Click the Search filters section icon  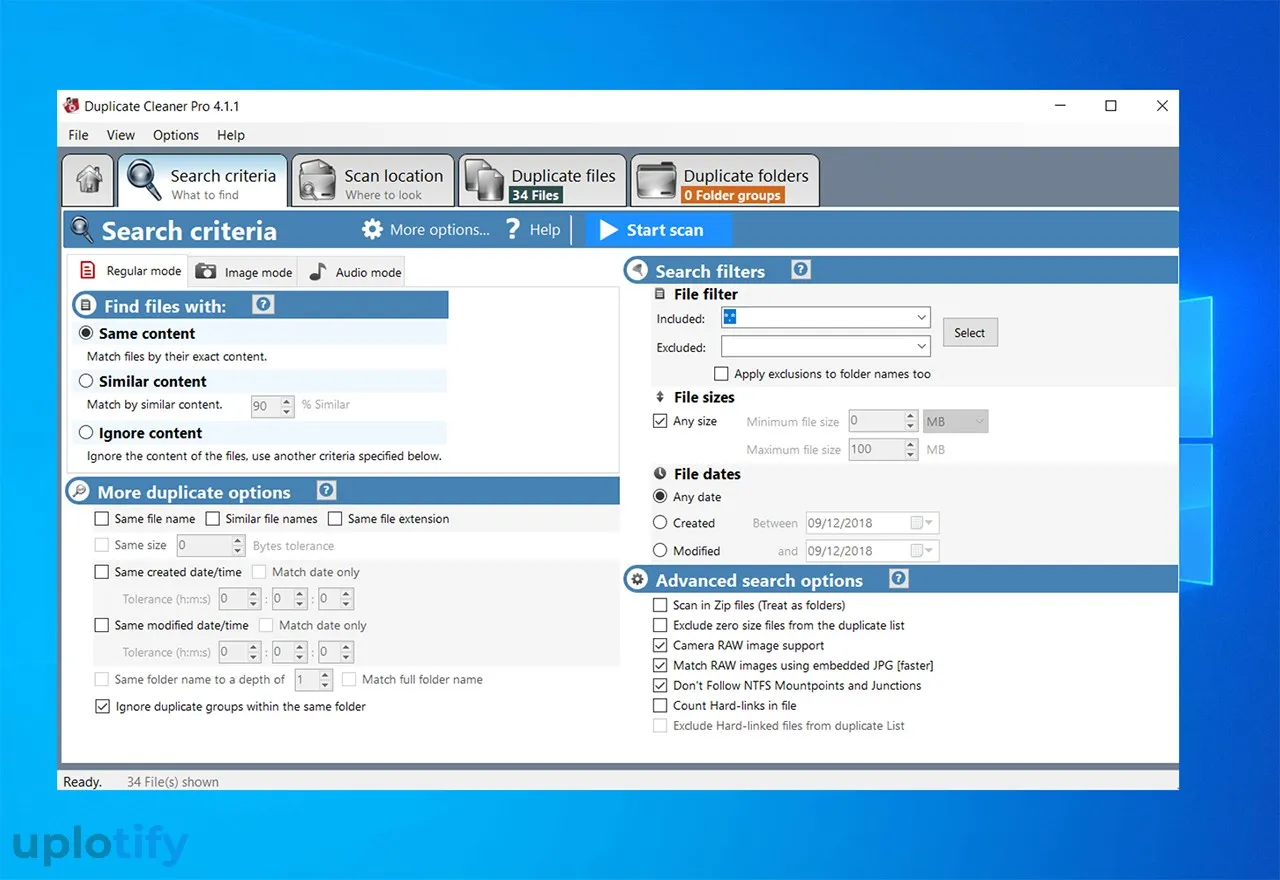pos(636,270)
